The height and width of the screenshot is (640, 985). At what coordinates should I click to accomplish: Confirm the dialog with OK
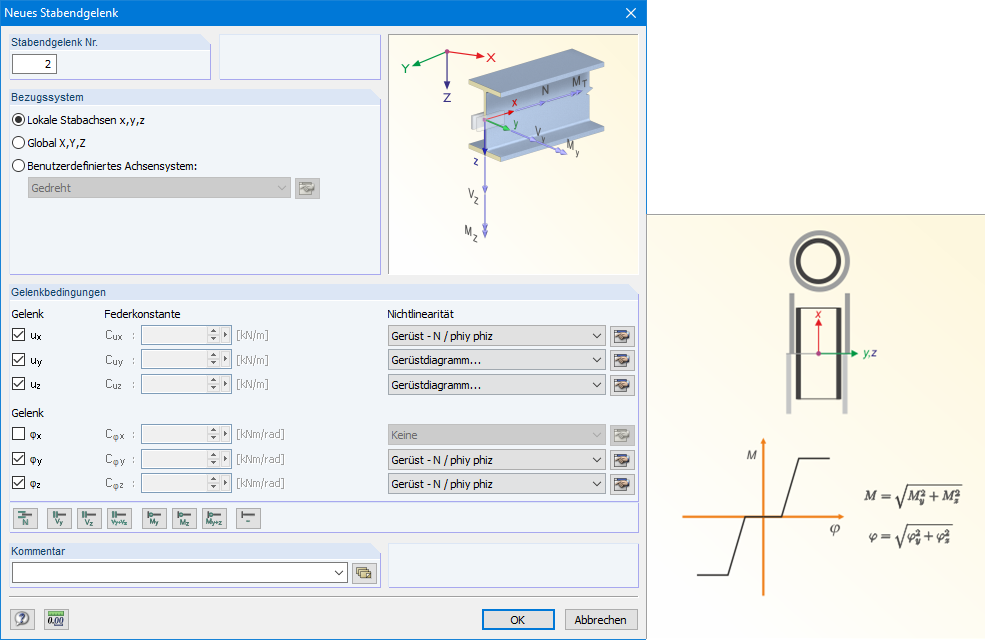point(518,620)
